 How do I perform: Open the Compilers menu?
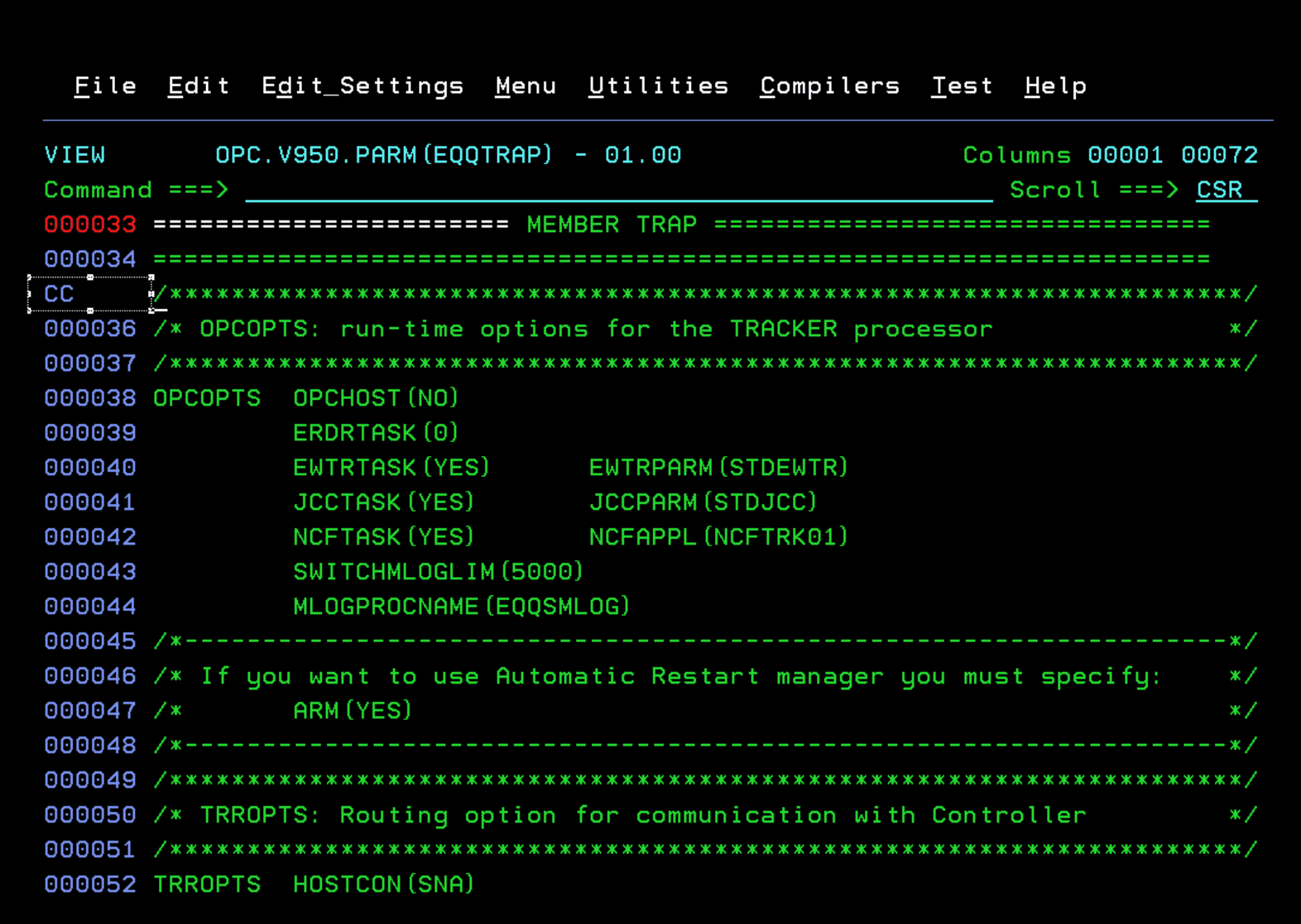click(829, 85)
